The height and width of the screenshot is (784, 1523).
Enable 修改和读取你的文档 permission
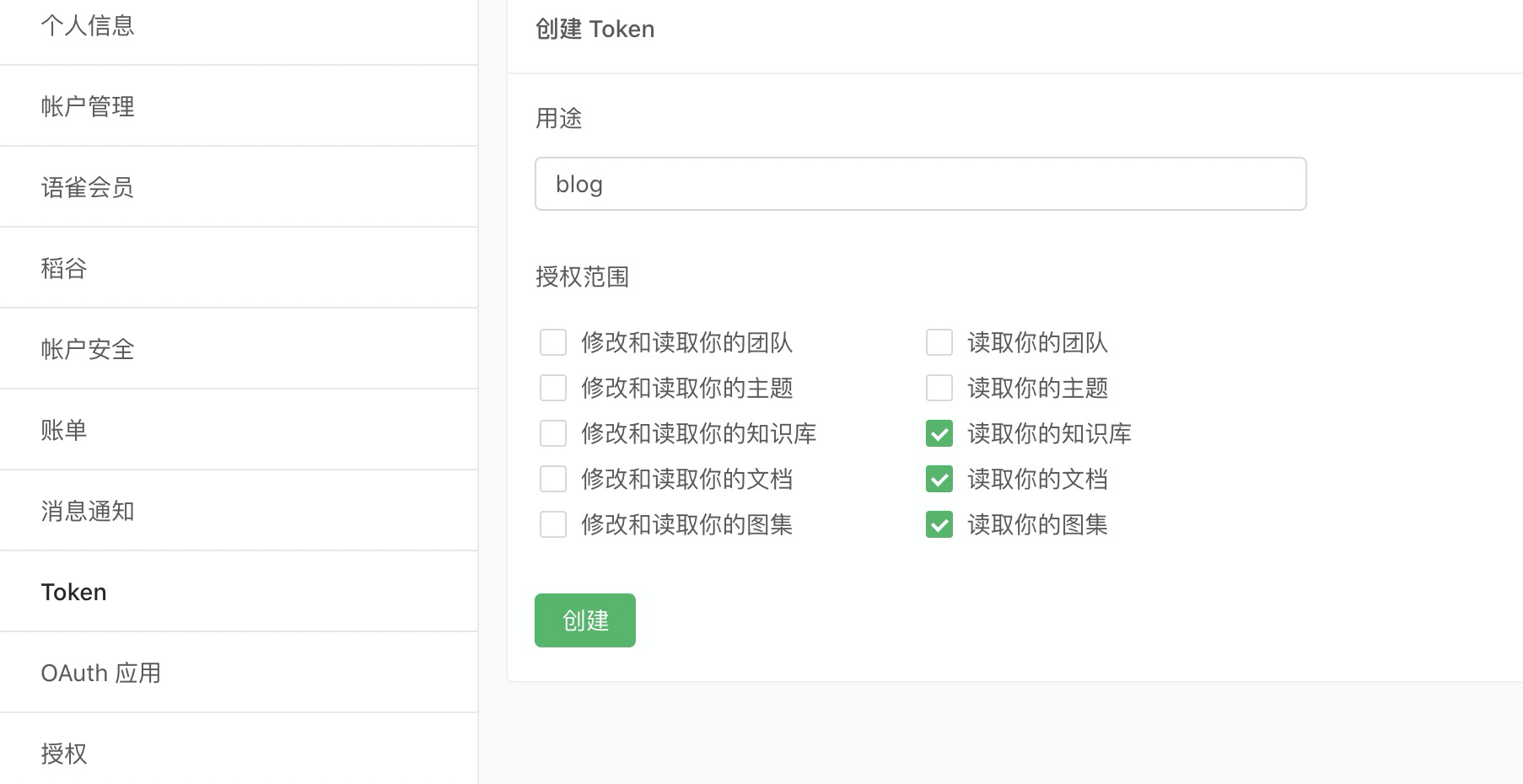click(x=553, y=480)
